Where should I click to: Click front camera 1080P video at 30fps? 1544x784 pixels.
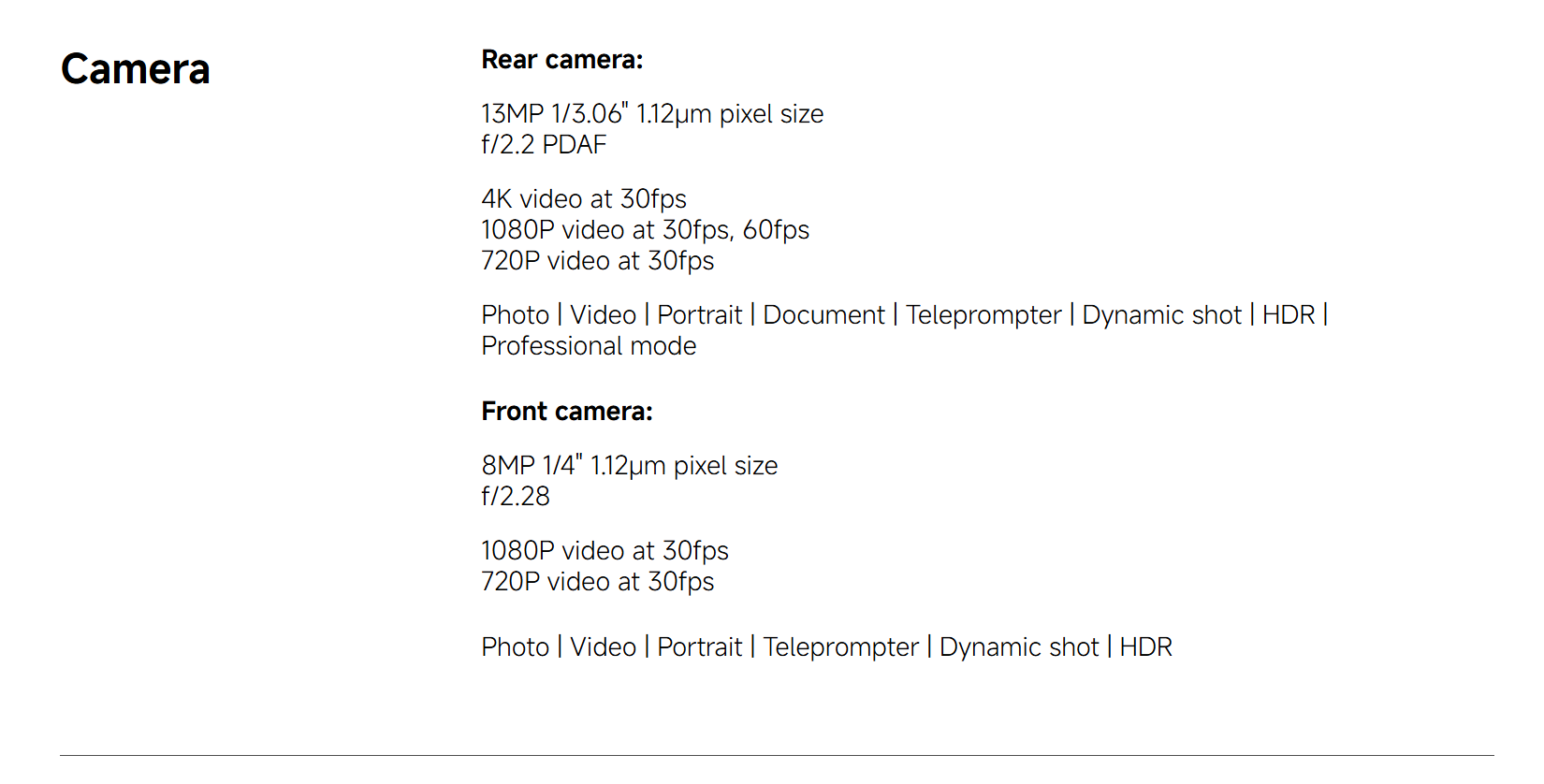pyautogui.click(x=604, y=551)
